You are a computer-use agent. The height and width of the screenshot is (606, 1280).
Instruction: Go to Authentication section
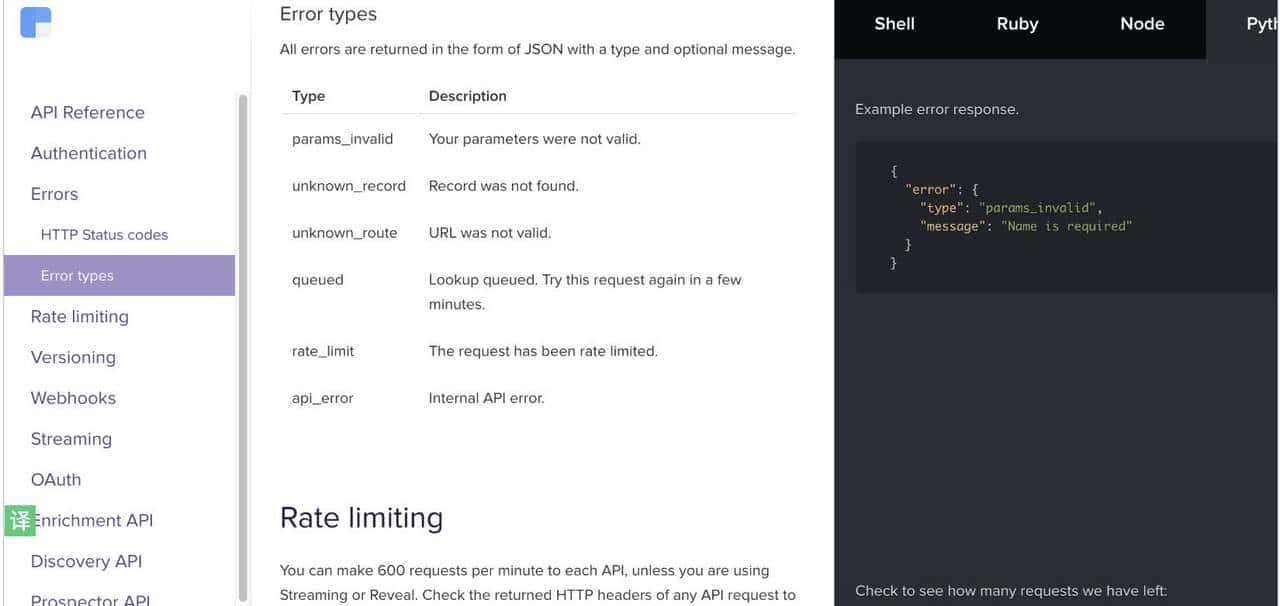89,153
